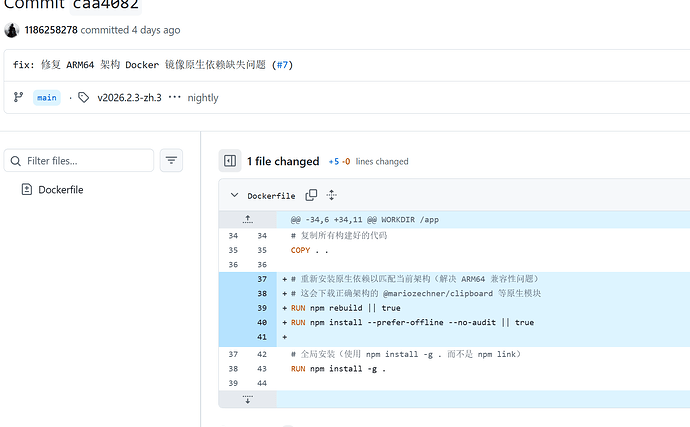The height and width of the screenshot is (427, 690).
Task: Select added line number 40
Action: (x=262, y=323)
